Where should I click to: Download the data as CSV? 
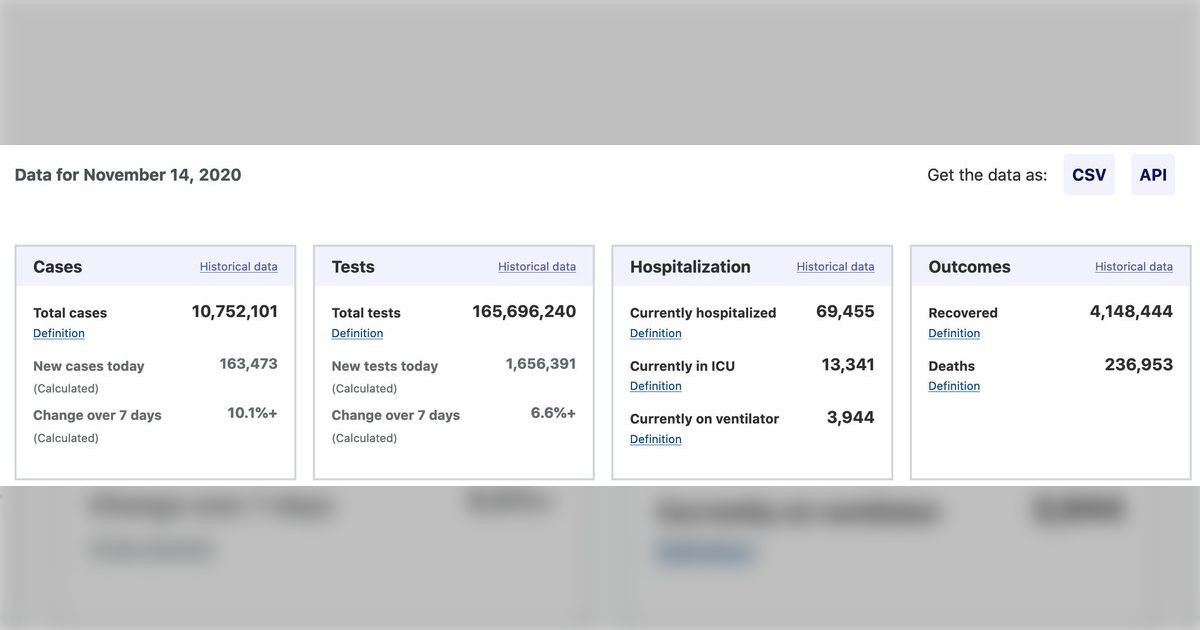tap(1088, 175)
